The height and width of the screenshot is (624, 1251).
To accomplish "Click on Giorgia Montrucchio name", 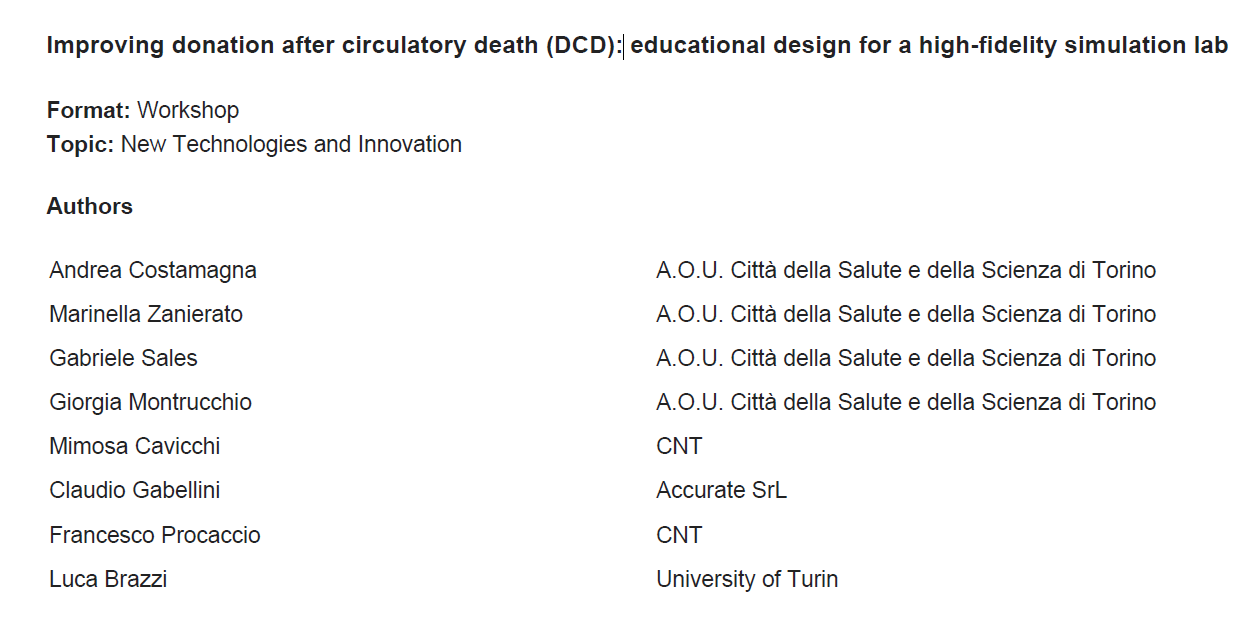I will (x=151, y=402).
